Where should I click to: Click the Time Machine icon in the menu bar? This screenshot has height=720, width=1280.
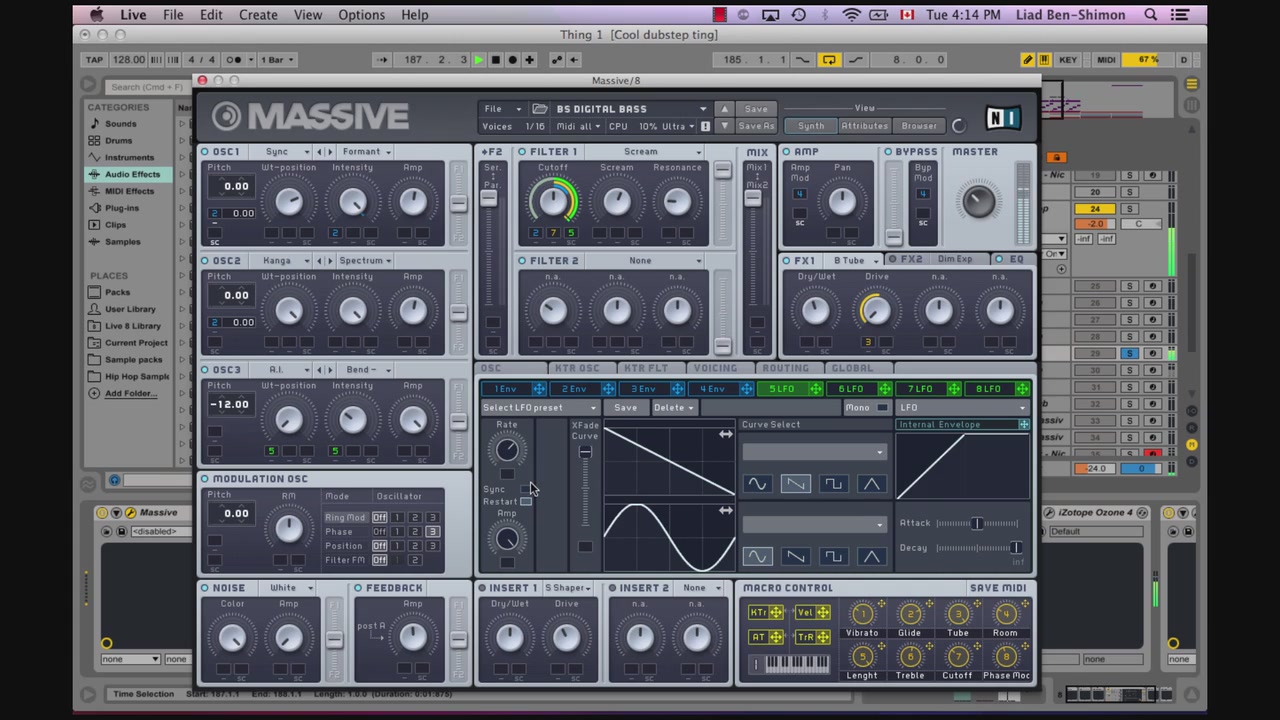tap(798, 15)
